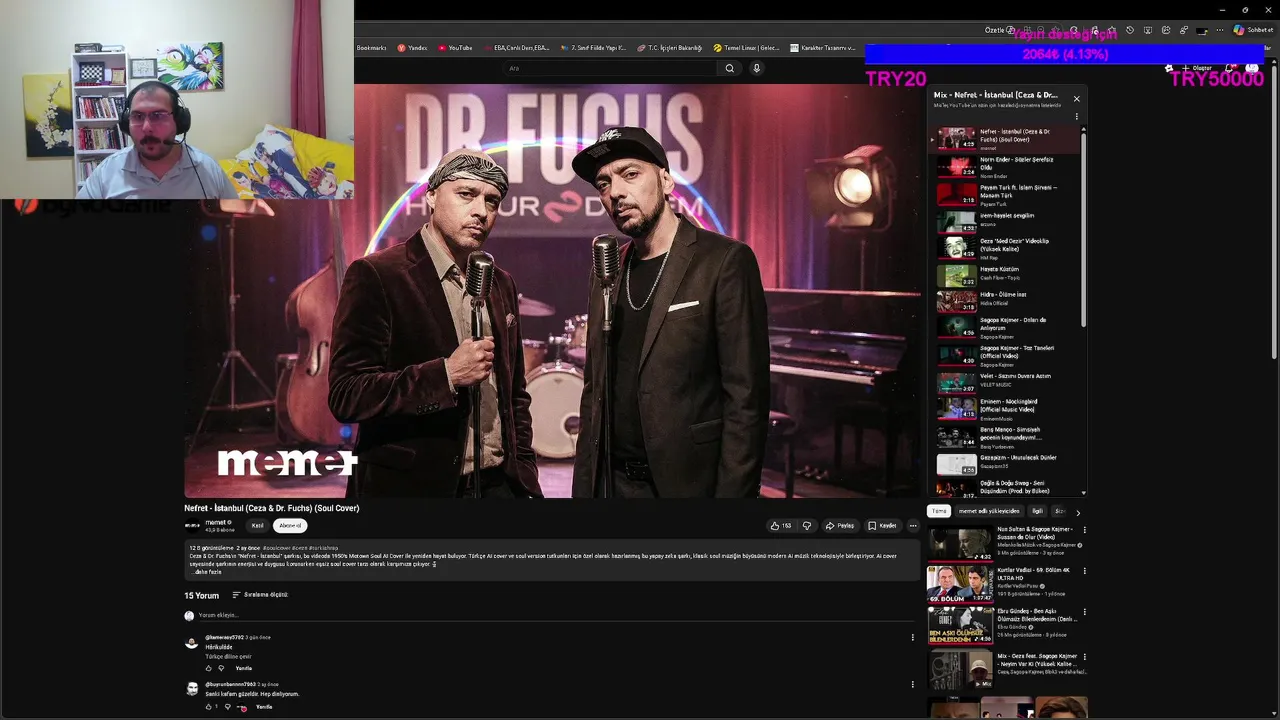Viewport: 1280px width, 720px height.
Task: Expand the description with "...daha fazla"
Action: click(207, 572)
